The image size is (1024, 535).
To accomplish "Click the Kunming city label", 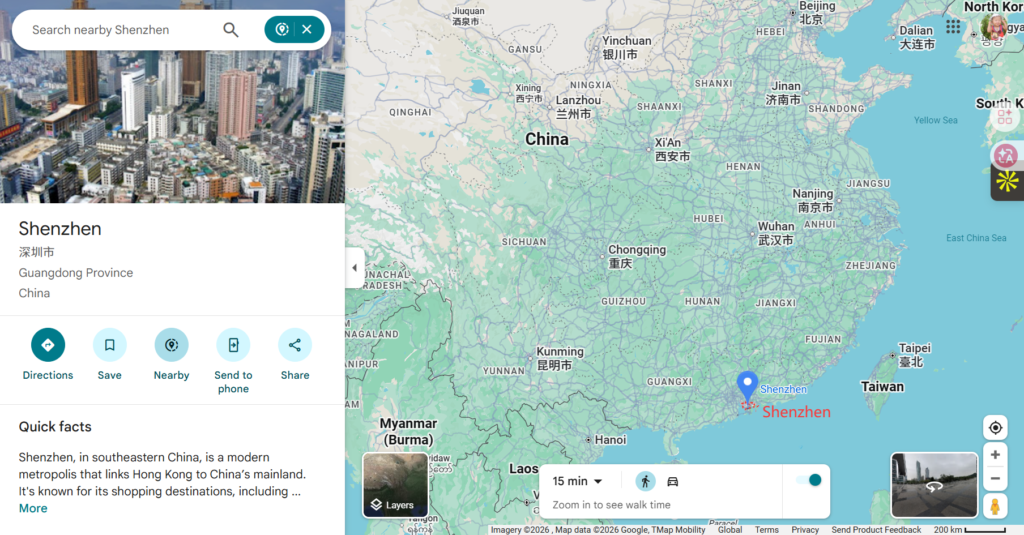I will click(x=560, y=358).
